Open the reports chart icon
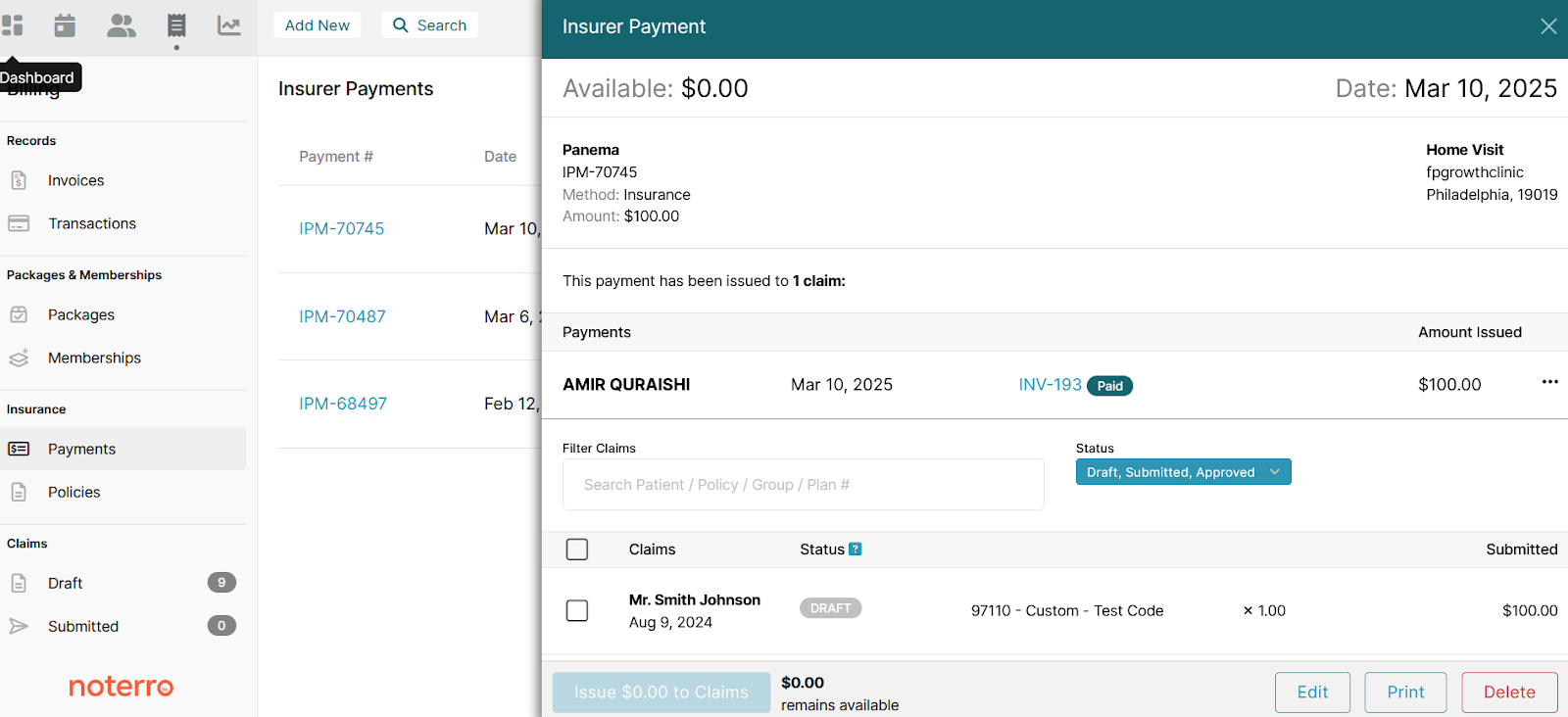1568x717 pixels. (229, 25)
